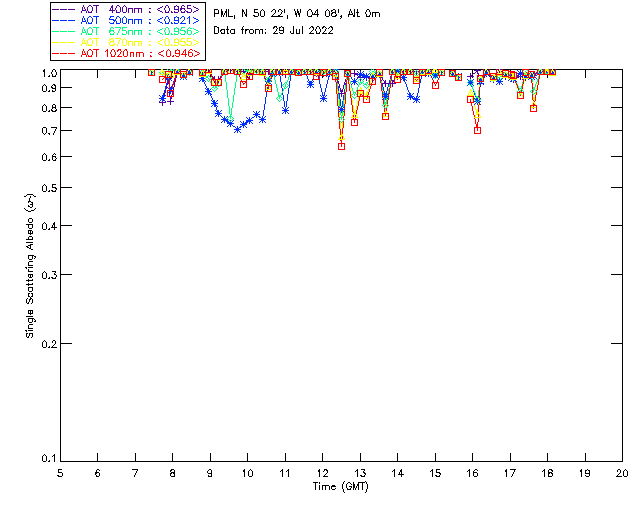The height and width of the screenshot is (512, 640).
Task: Click the y-axis tick label 0.6
Action: (x=49, y=157)
